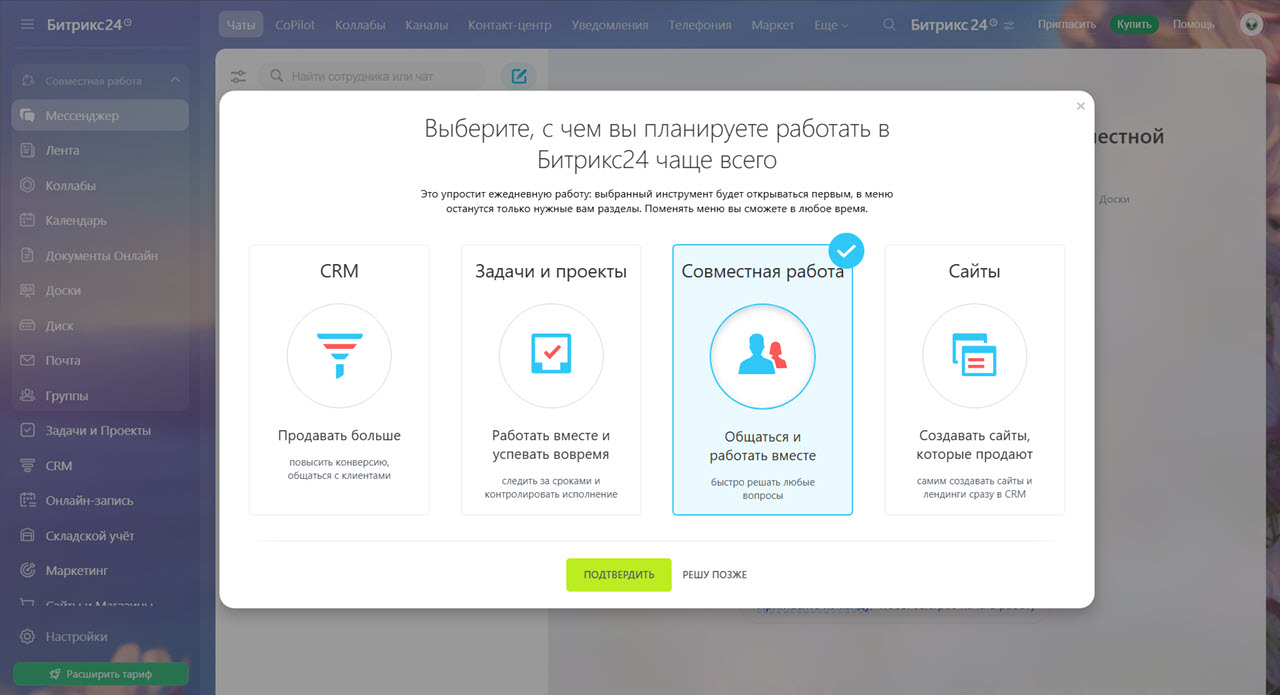Viewport: 1280px width, 695px height.
Task: Click the Календарь sidebar icon
Action: pyautogui.click(x=28, y=221)
